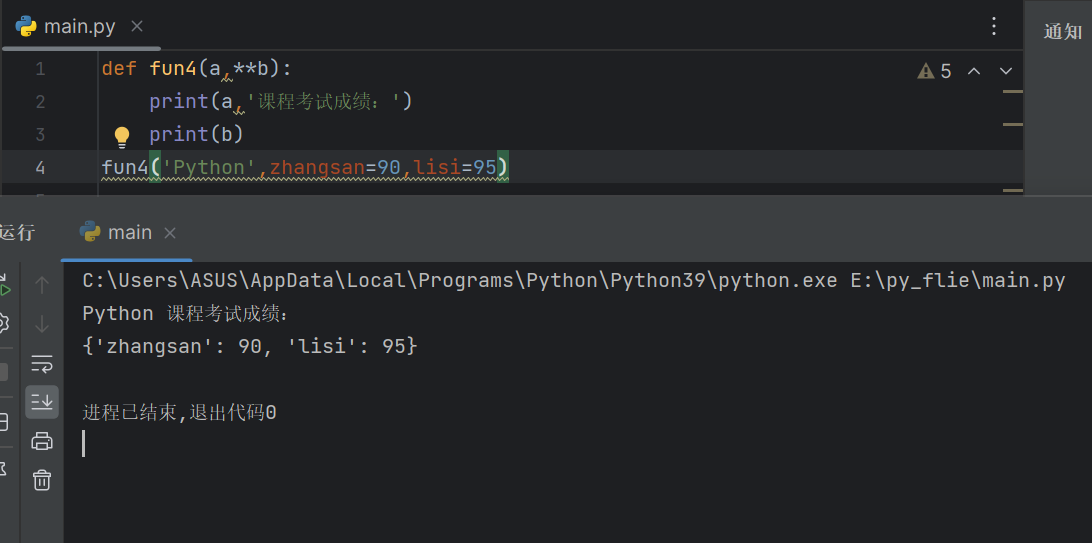Click the 运行 tool window label
The image size is (1092, 543).
pos(17,233)
